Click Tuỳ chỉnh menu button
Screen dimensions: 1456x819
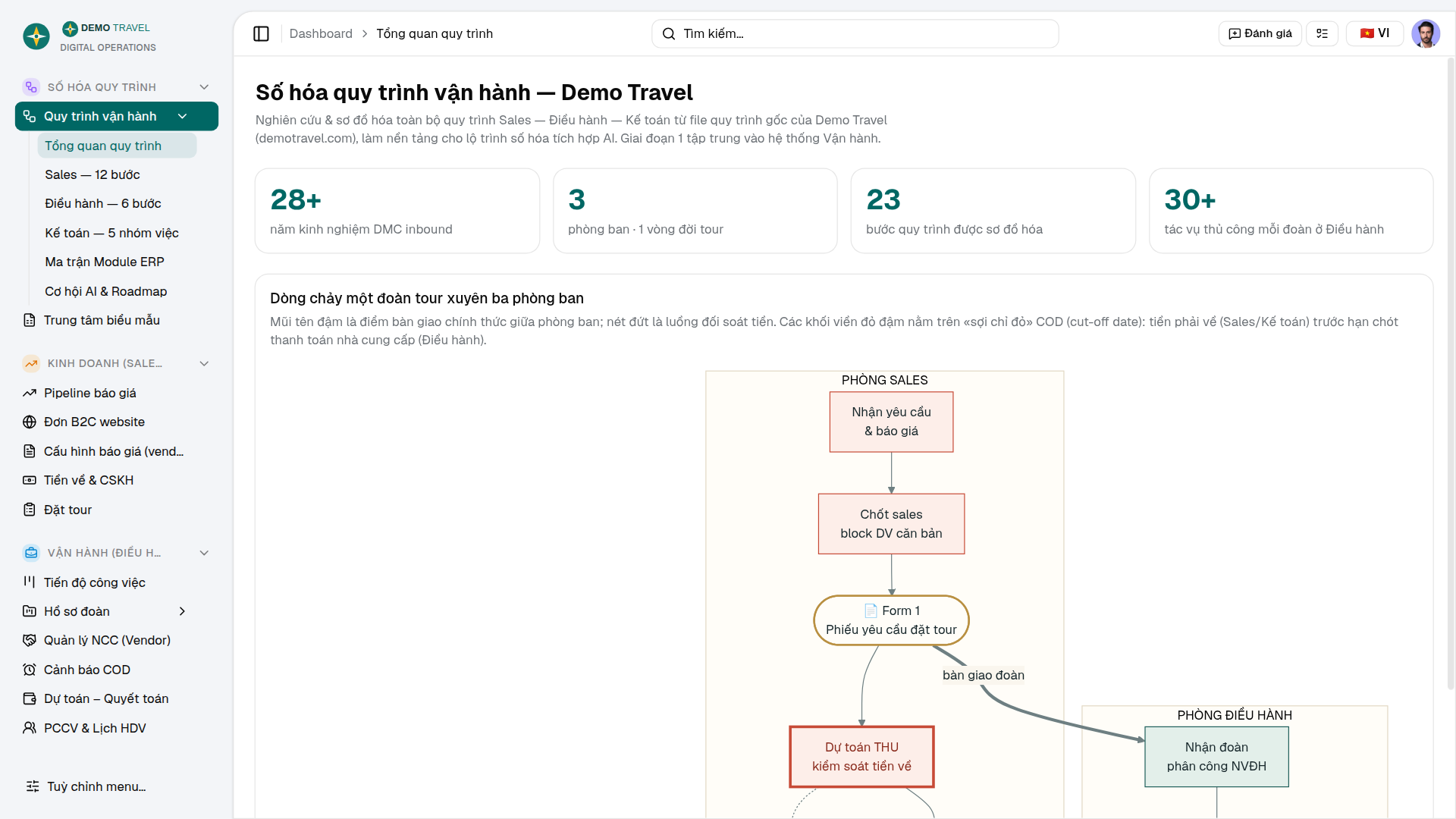click(x=117, y=786)
